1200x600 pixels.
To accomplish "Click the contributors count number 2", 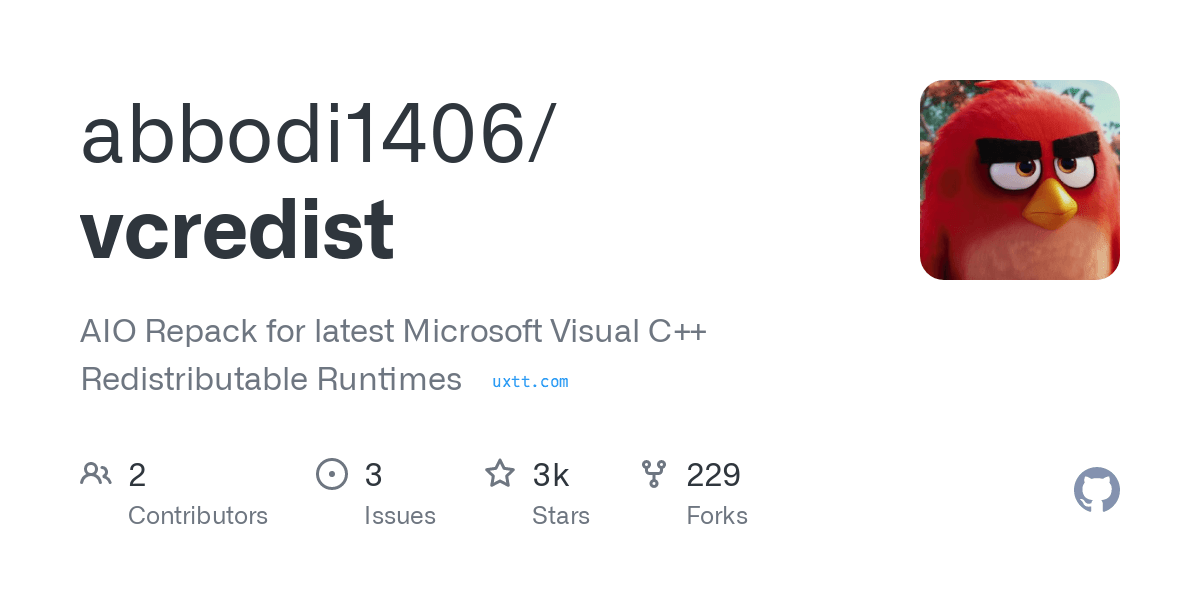I will click(x=137, y=475).
